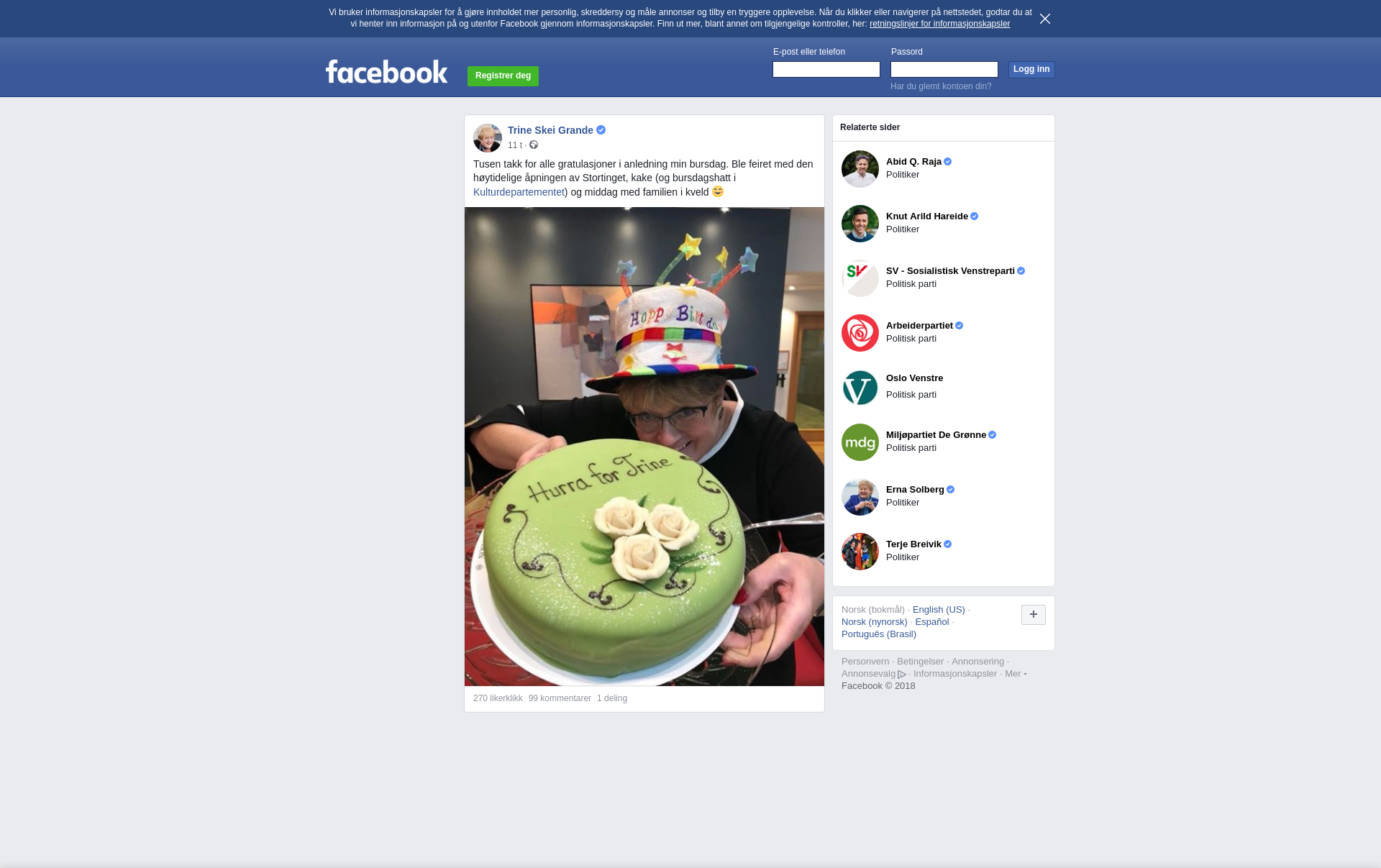Open the Oslo Venstre logo
This screenshot has width=1381, height=868.
[x=860, y=388]
